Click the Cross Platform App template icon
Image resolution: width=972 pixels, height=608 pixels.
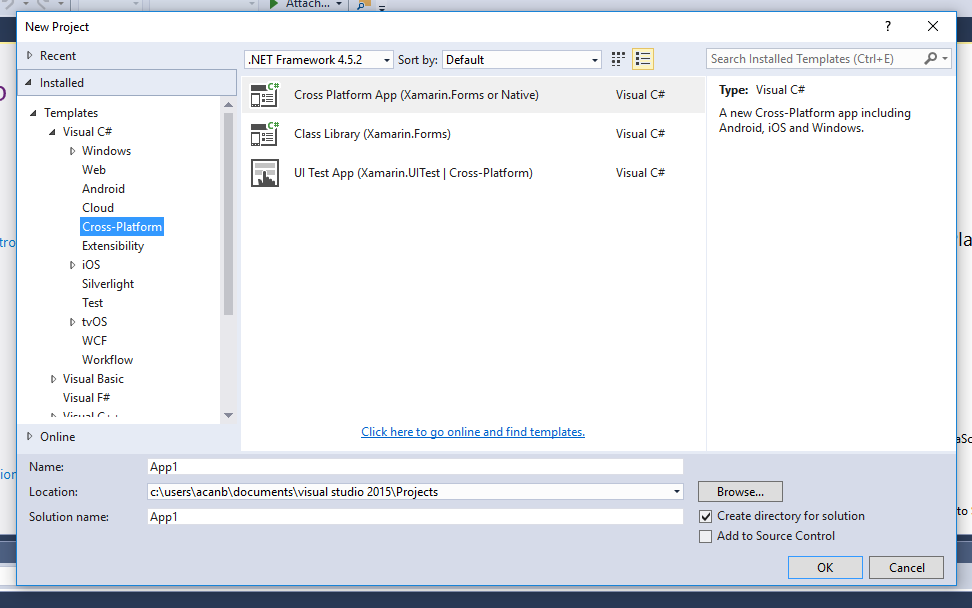click(x=265, y=95)
